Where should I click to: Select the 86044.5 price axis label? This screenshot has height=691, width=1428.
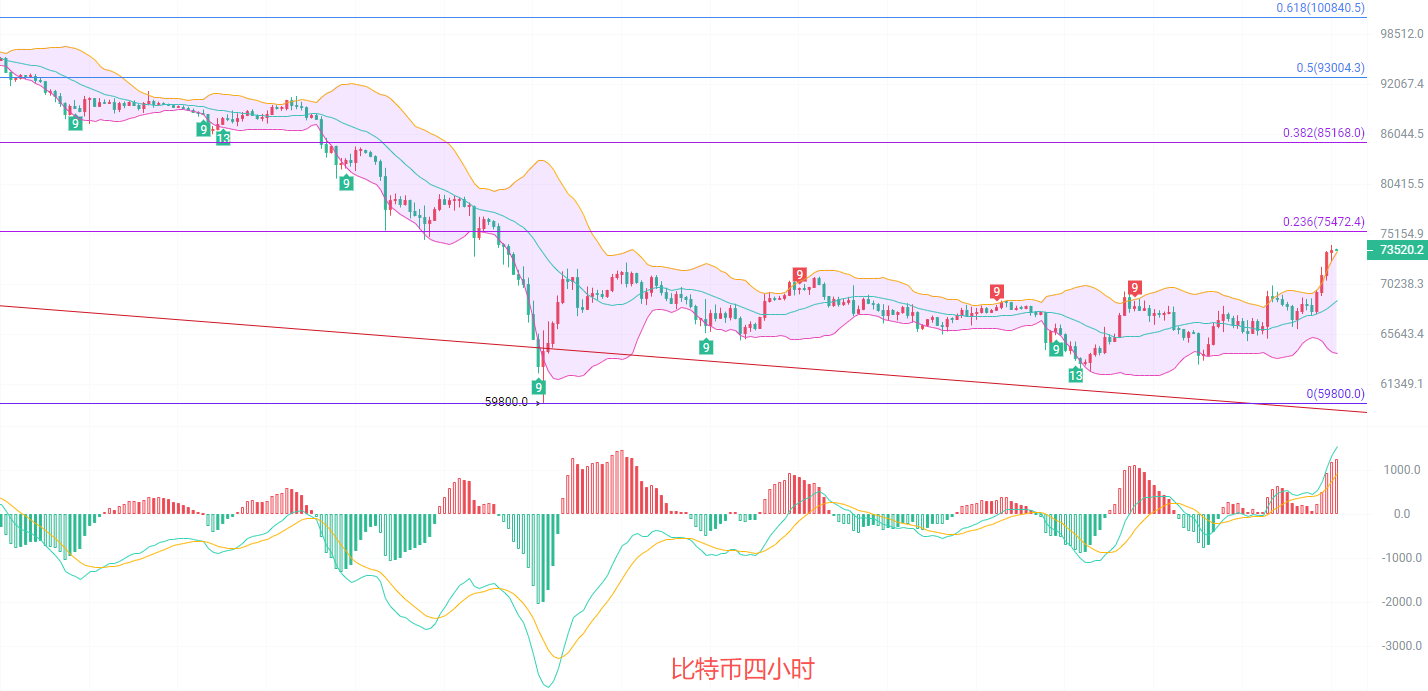pos(1401,134)
